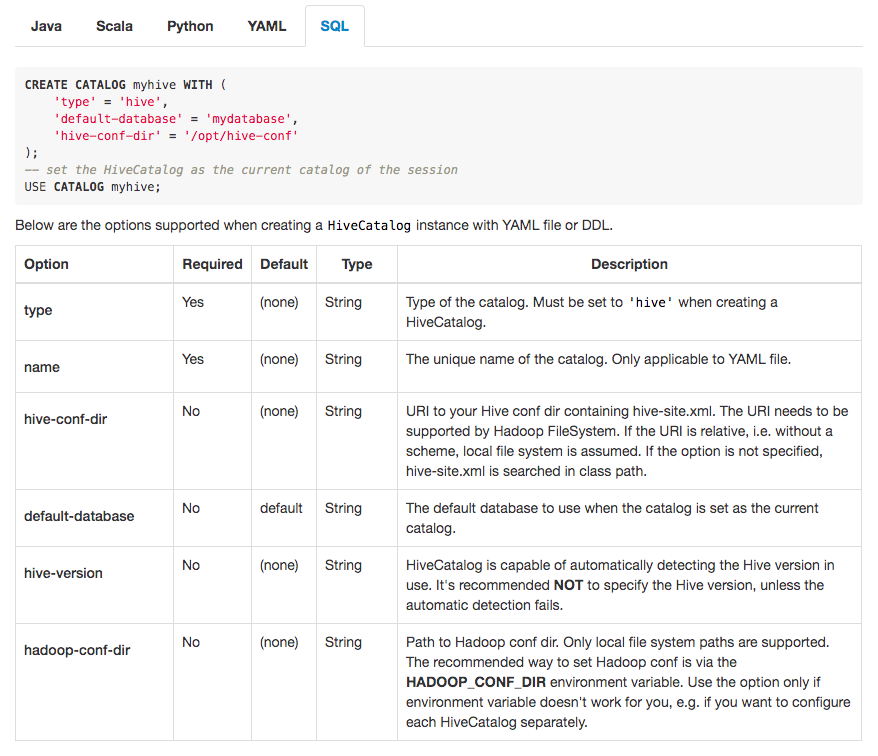This screenshot has width=878, height=756.
Task: Select the Python tab
Action: (x=190, y=26)
